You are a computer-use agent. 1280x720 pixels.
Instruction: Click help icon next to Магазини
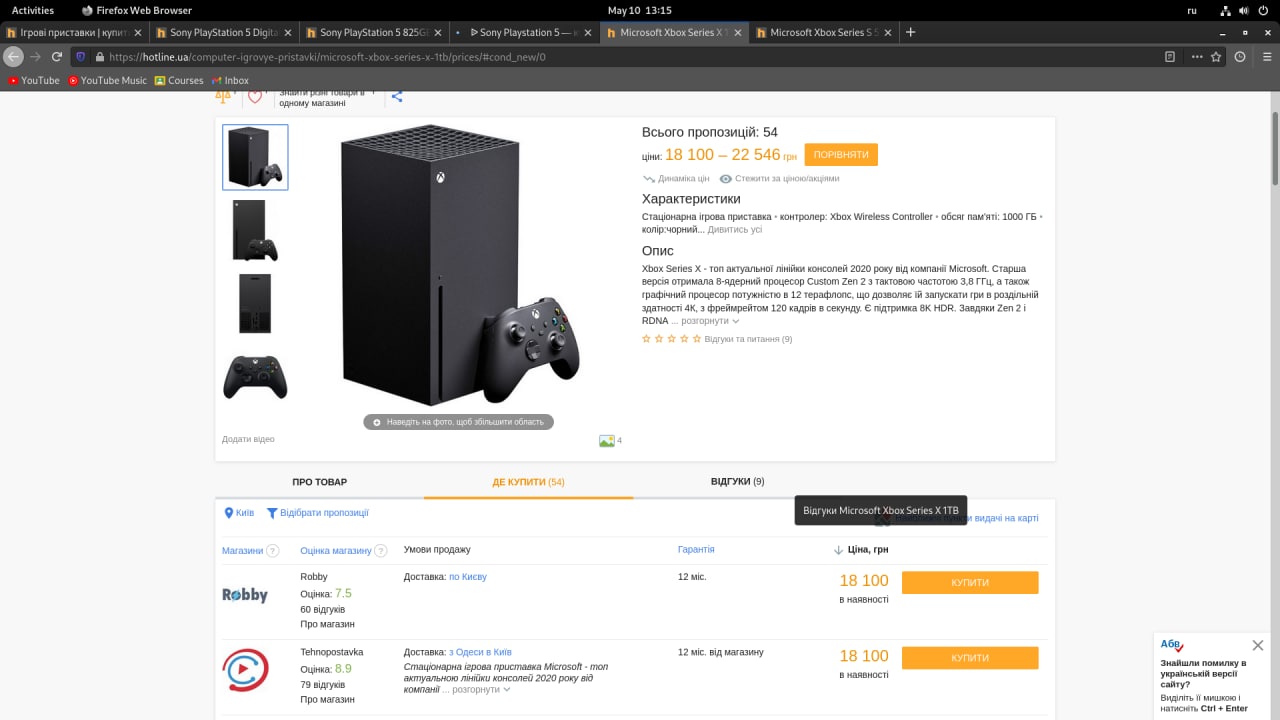[273, 551]
